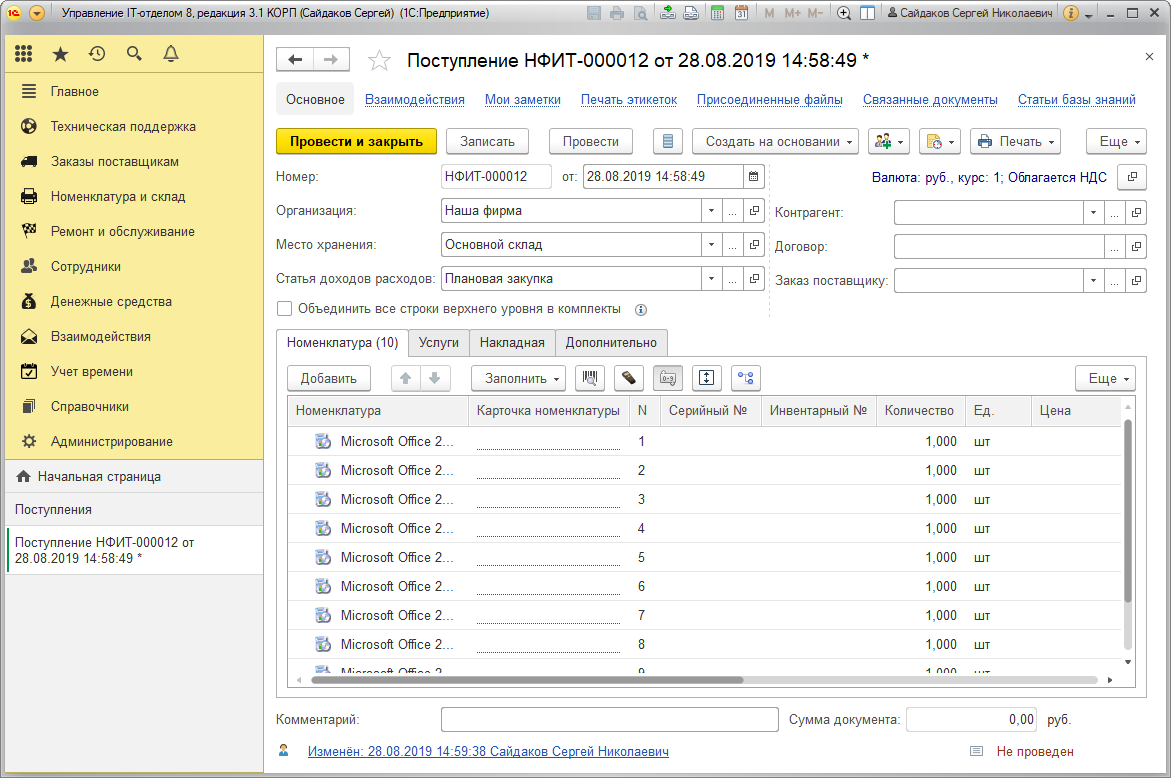
Task: Move the row down with the arrow
Action: point(435,379)
